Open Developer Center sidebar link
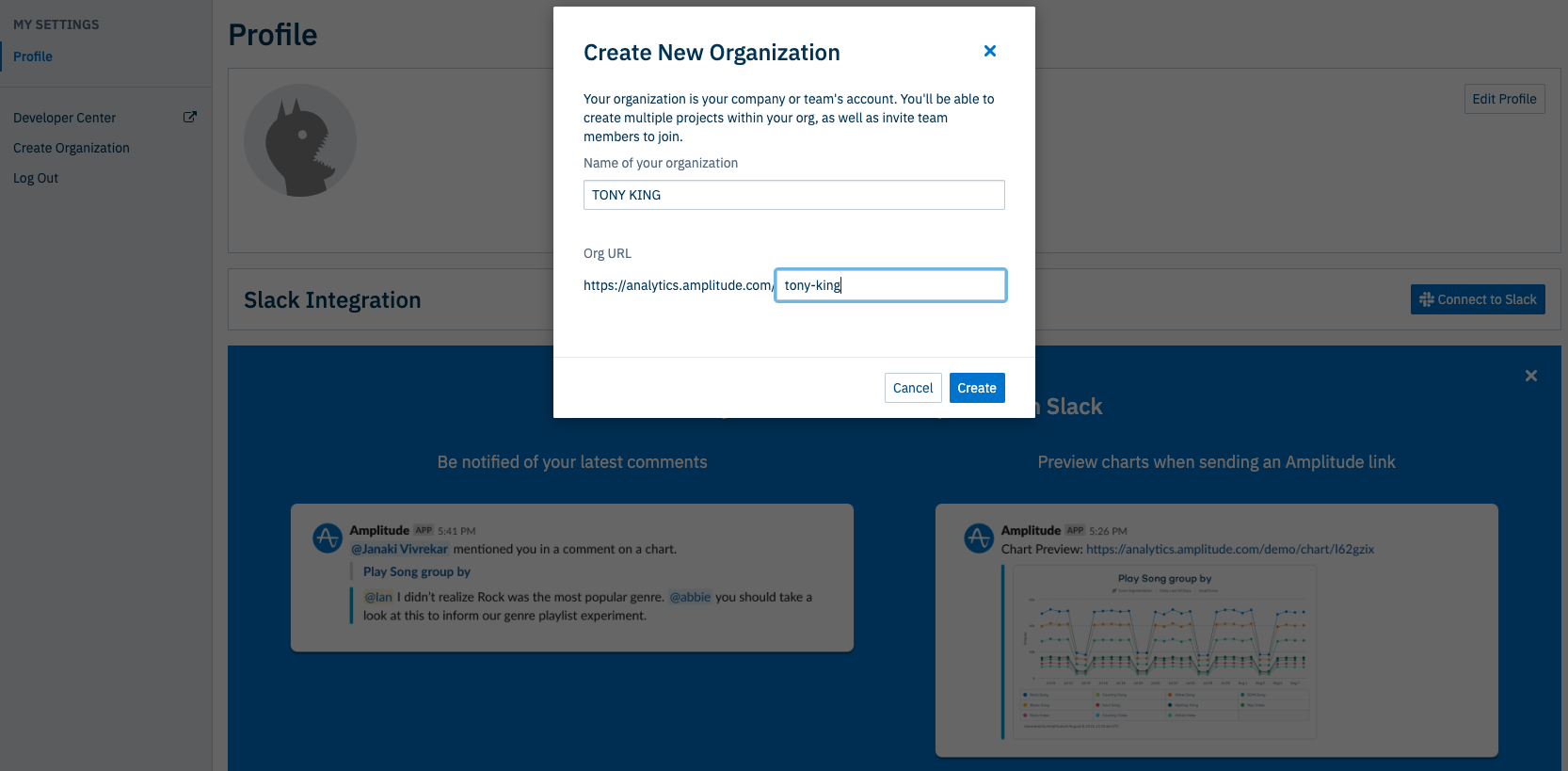This screenshot has width=1568, height=771. click(64, 118)
